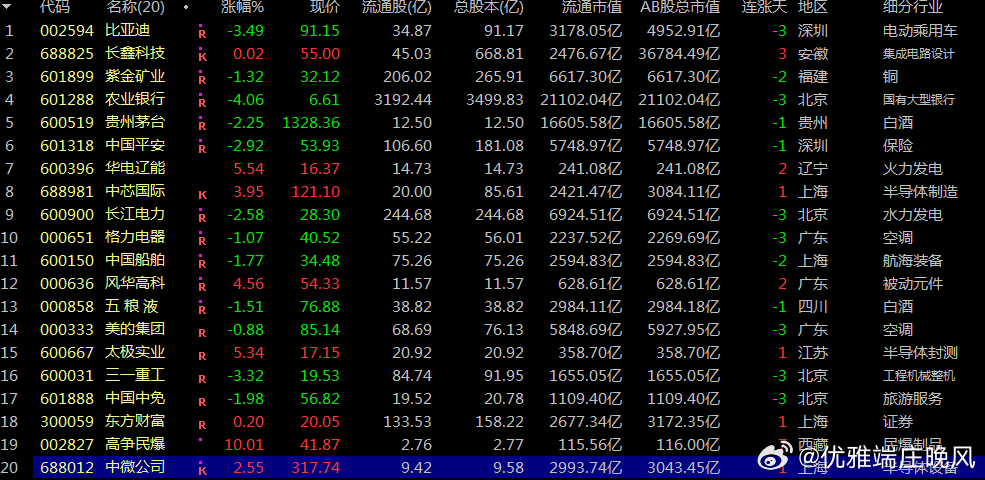The image size is (985, 480).
Task: Select stock name 格力电器
Action: tap(135, 237)
